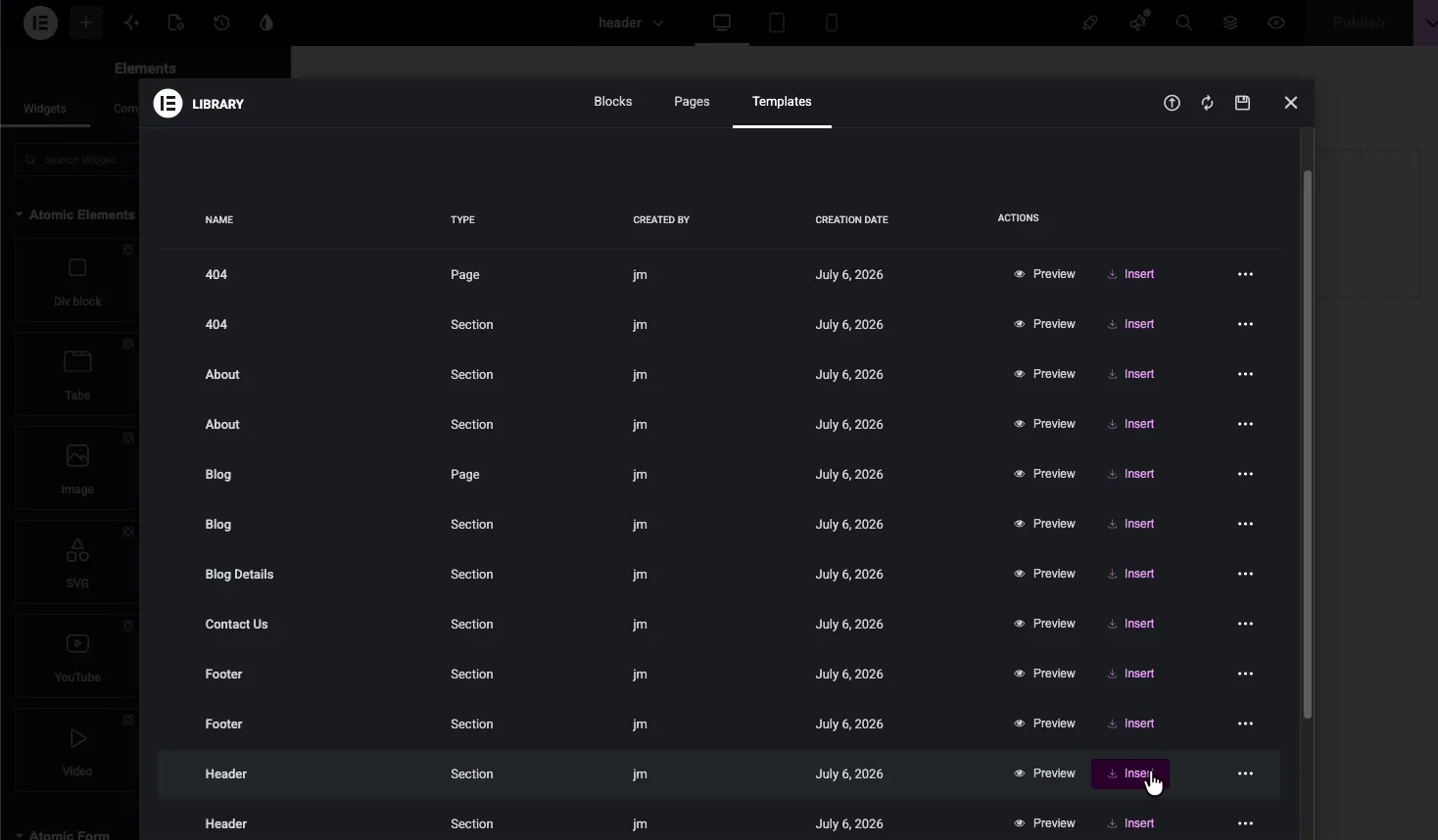Switch to desktop device view
Image resolution: width=1438 pixels, height=840 pixels.
tap(722, 23)
